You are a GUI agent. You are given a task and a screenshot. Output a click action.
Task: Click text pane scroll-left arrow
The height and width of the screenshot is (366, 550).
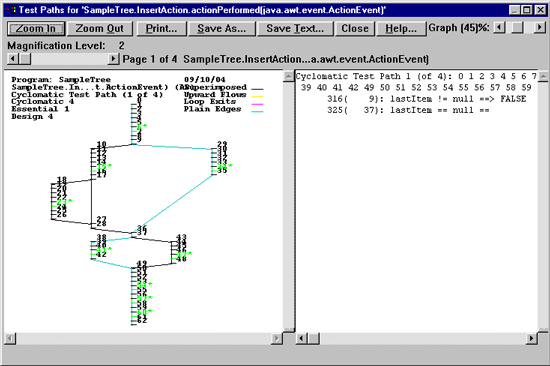tap(302, 338)
